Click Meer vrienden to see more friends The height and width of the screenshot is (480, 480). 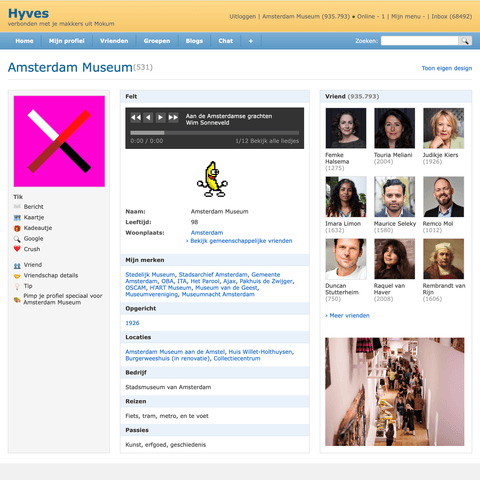tap(348, 315)
